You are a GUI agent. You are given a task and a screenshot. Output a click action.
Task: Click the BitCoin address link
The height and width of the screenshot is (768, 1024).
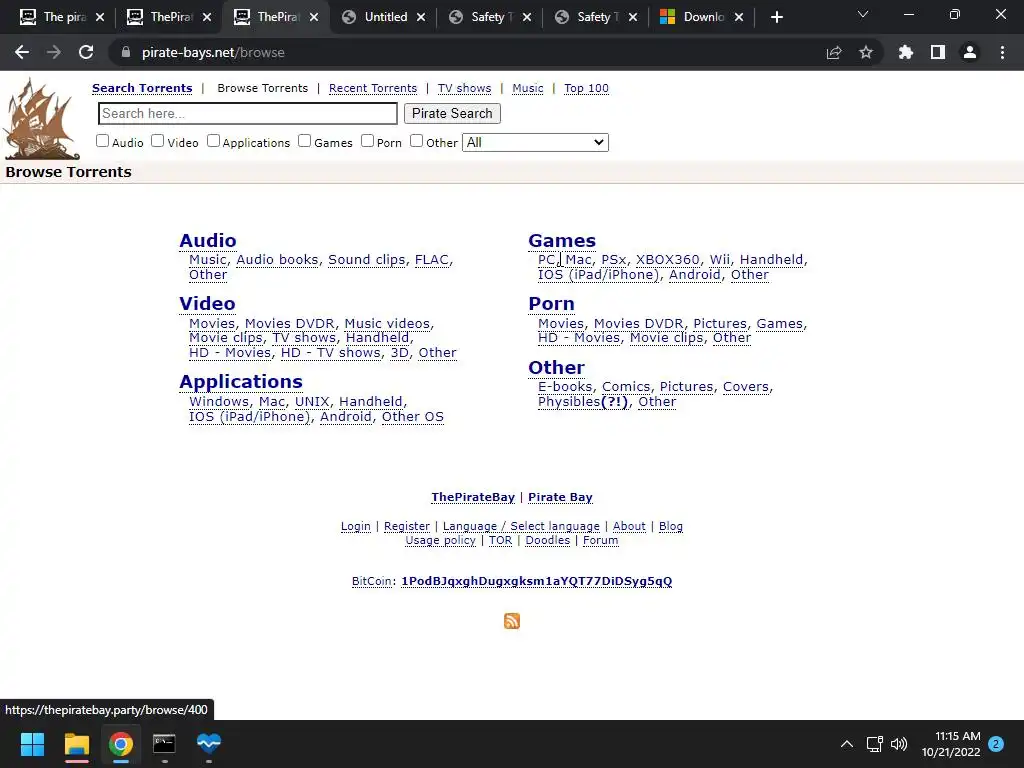536,581
